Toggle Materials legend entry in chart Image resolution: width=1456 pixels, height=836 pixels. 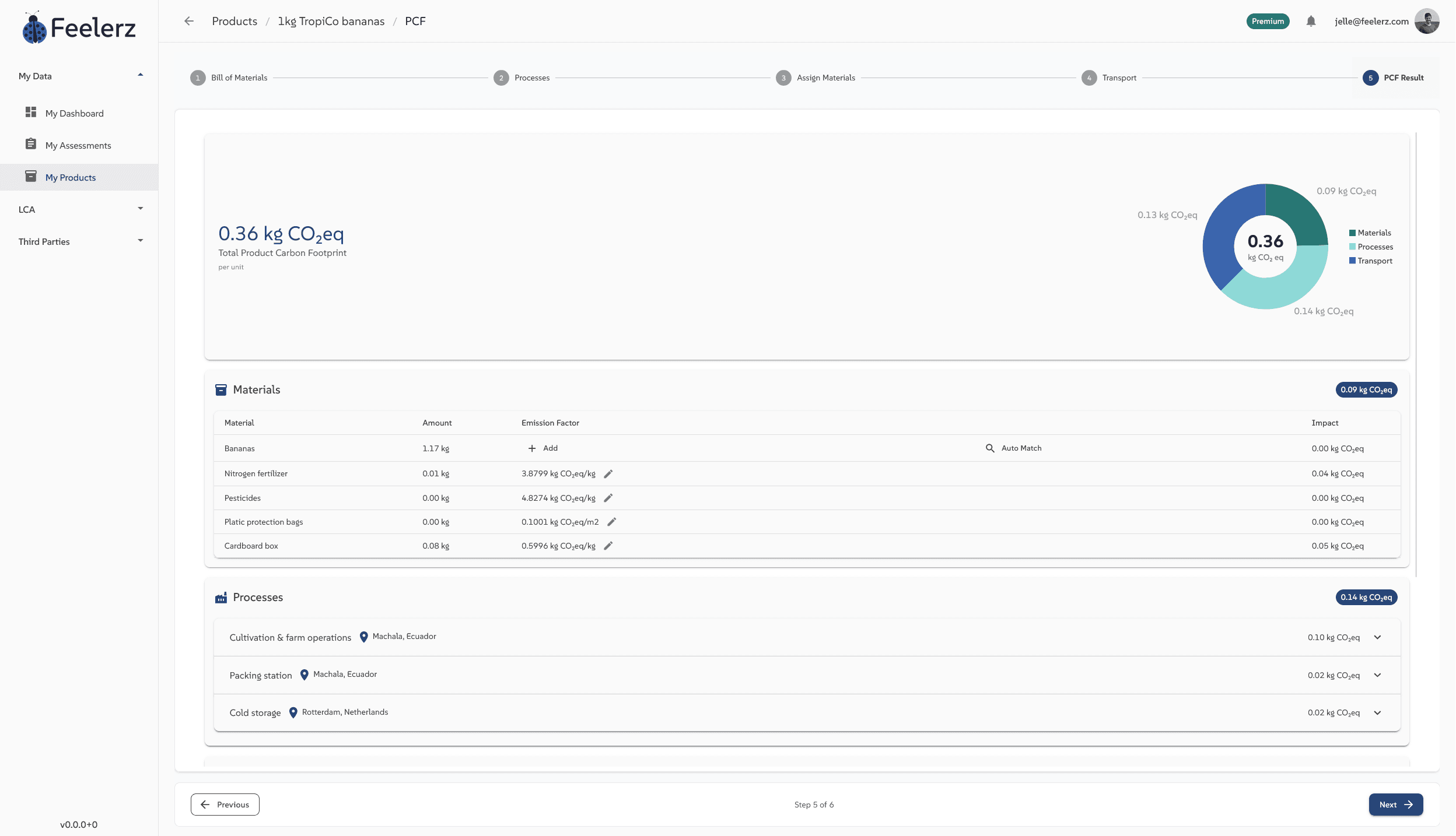[1370, 233]
